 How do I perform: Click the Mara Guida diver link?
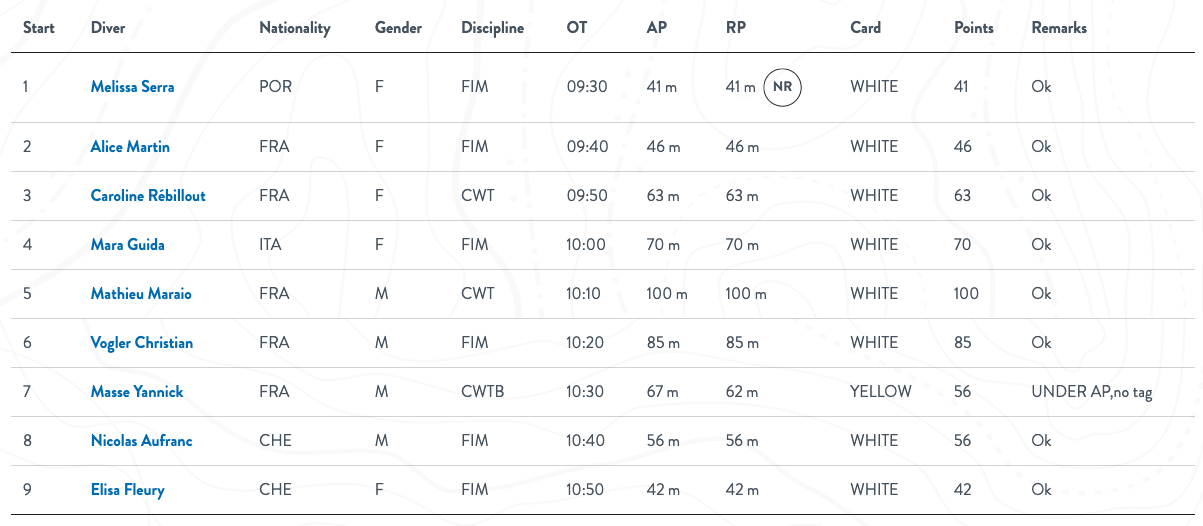coord(128,245)
